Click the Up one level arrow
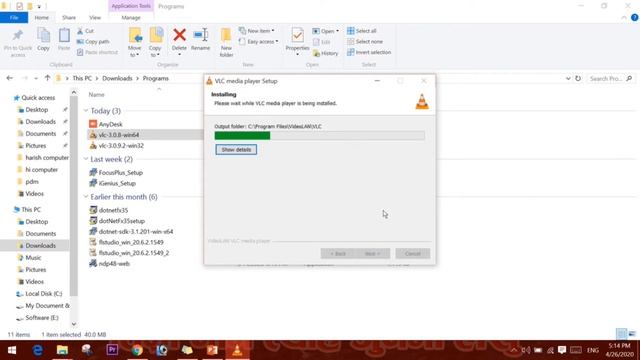The image size is (640, 360). pos(47,78)
